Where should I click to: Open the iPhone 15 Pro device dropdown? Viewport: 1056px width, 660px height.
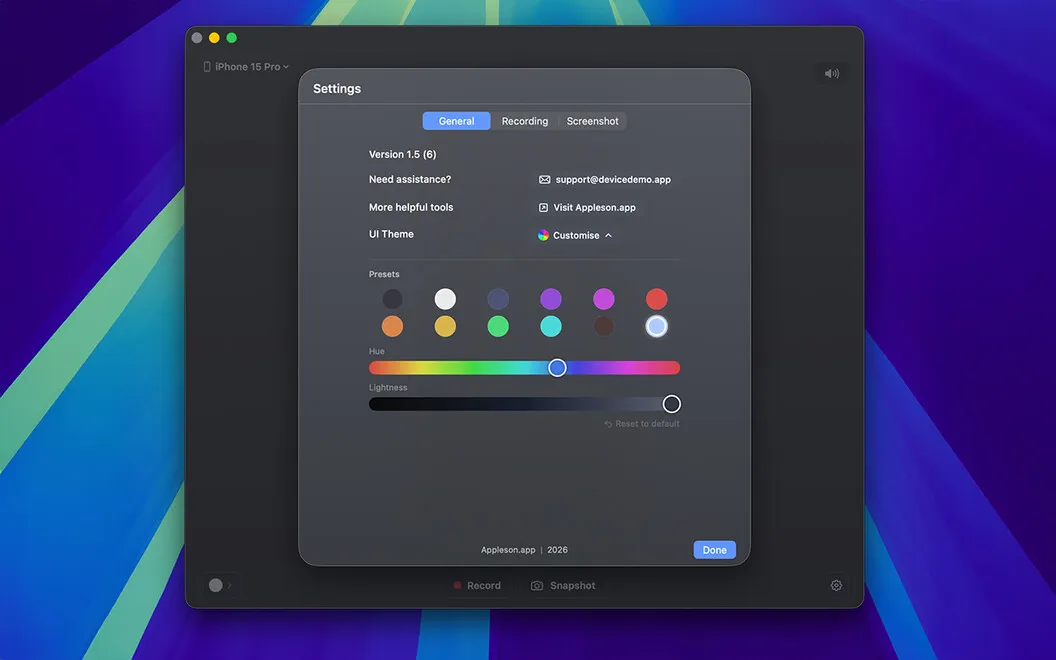coord(246,67)
